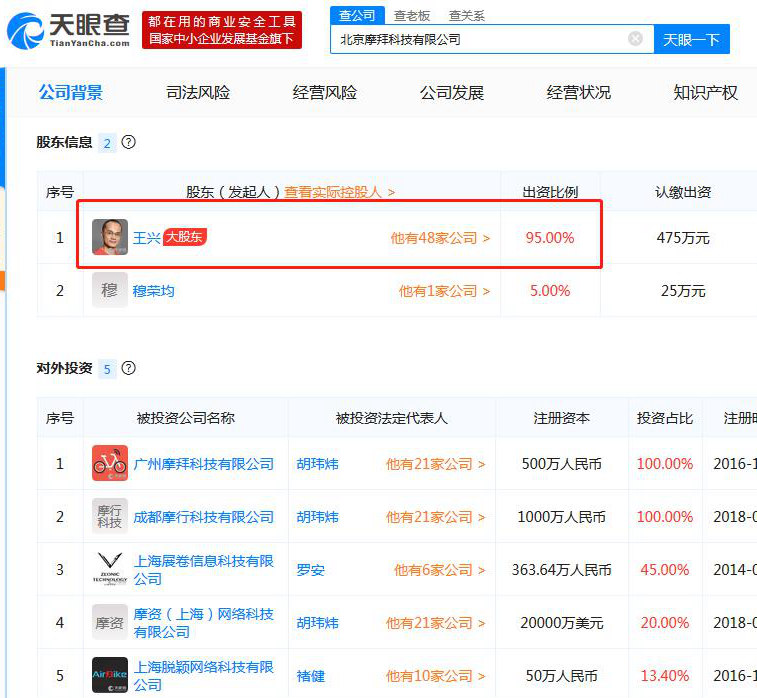Click the 363.64万人民币 registered capital
Image resolution: width=757 pixels, height=698 pixels.
(x=561, y=570)
